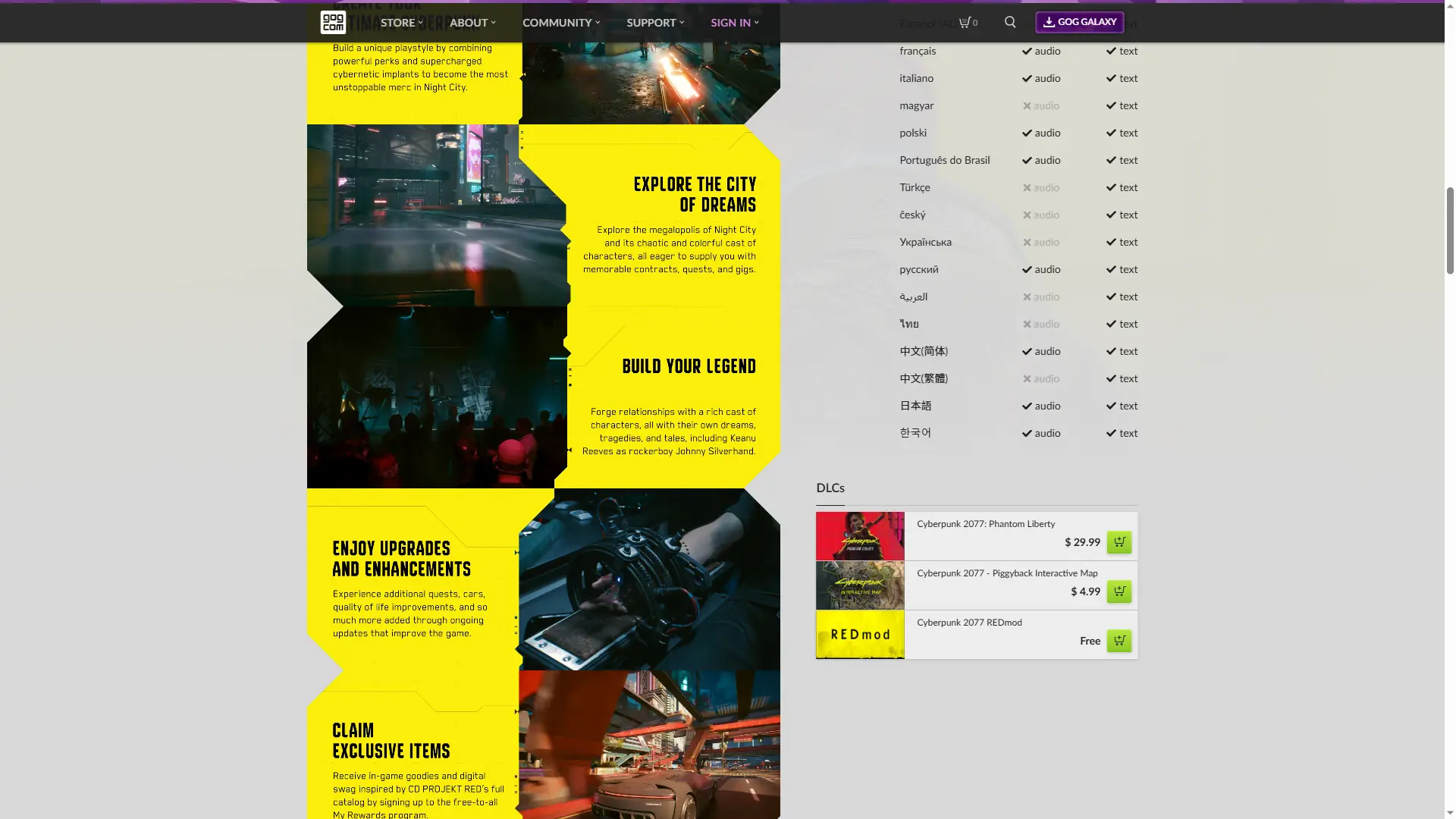Click the search magnifier icon
Viewport: 1456px width, 819px height.
[x=1010, y=23]
